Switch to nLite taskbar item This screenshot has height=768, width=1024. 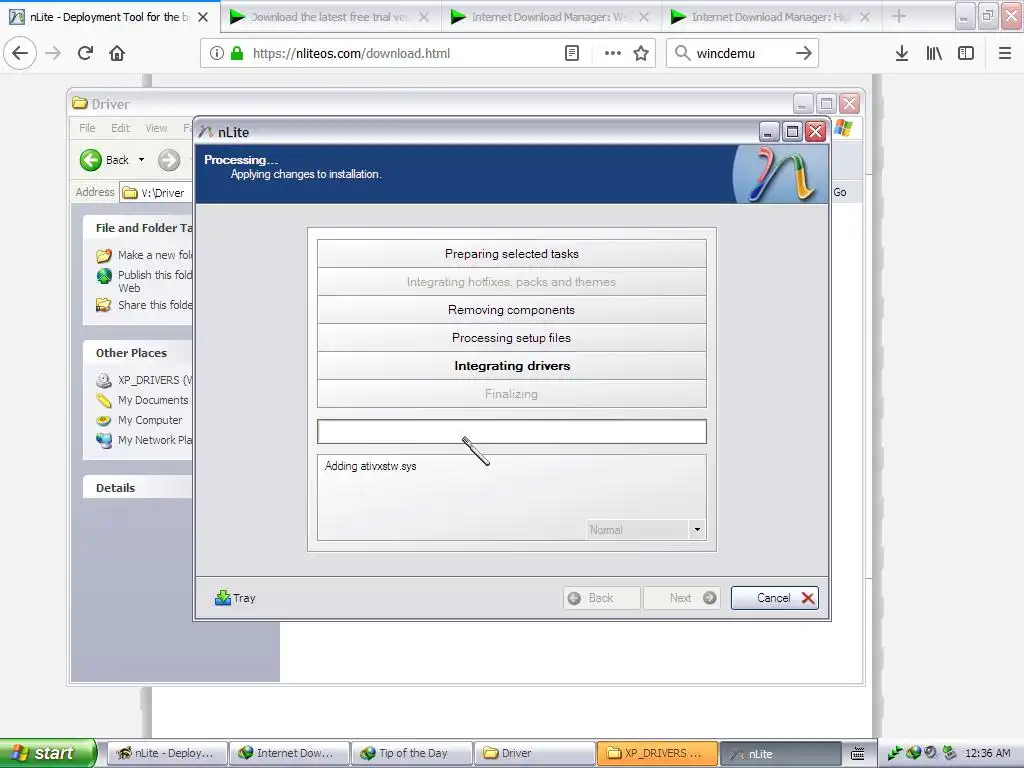pyautogui.click(x=780, y=753)
